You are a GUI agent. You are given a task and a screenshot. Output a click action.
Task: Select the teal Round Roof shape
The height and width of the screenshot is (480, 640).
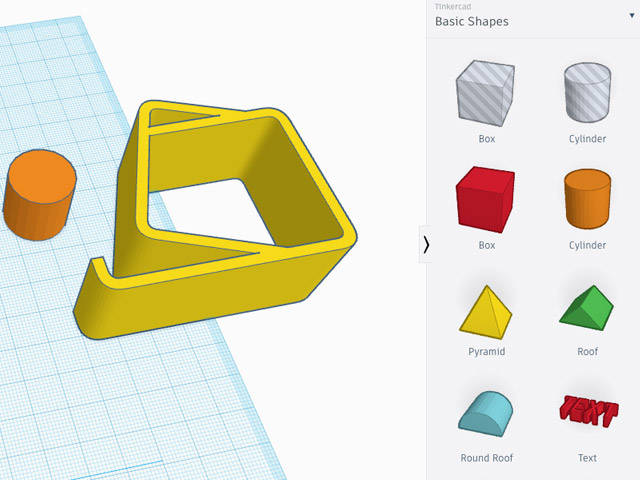coord(486,412)
